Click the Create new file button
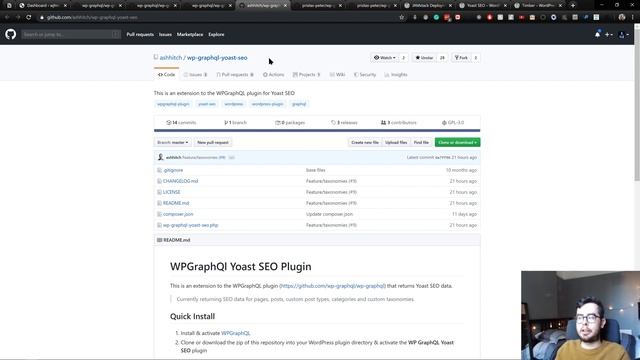640x360 pixels. 365,142
